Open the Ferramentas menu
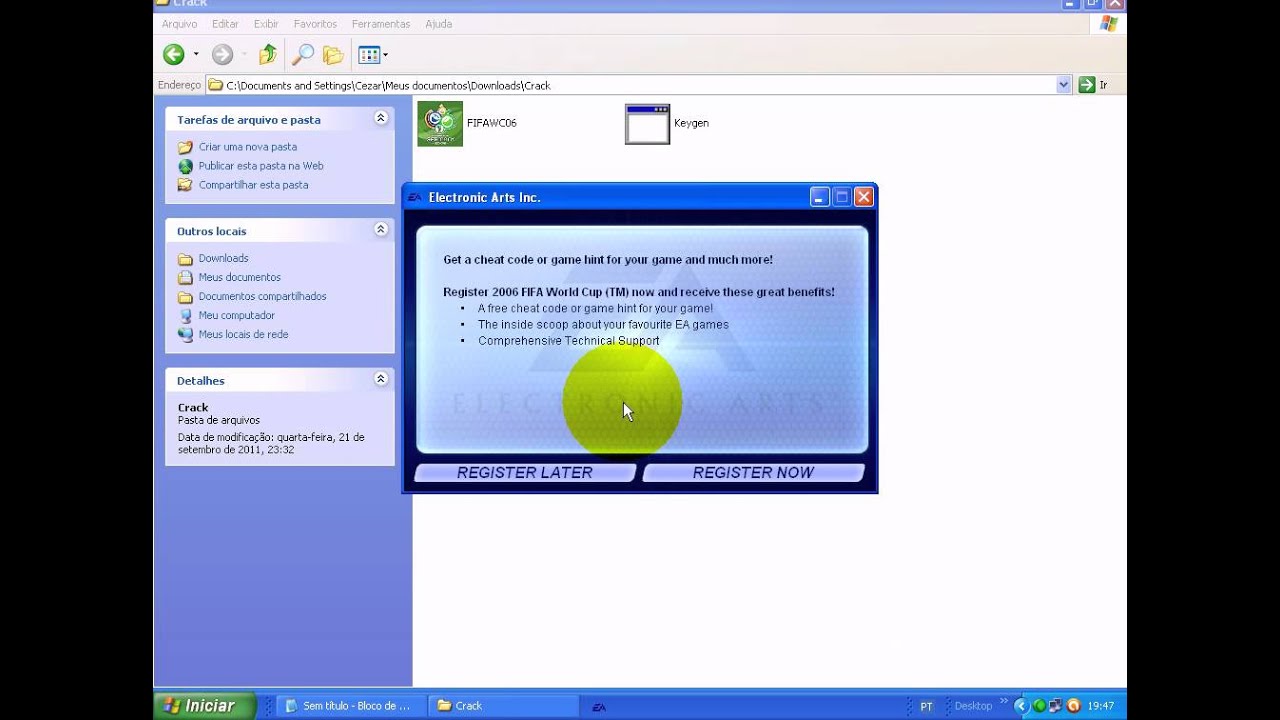 coord(380,23)
